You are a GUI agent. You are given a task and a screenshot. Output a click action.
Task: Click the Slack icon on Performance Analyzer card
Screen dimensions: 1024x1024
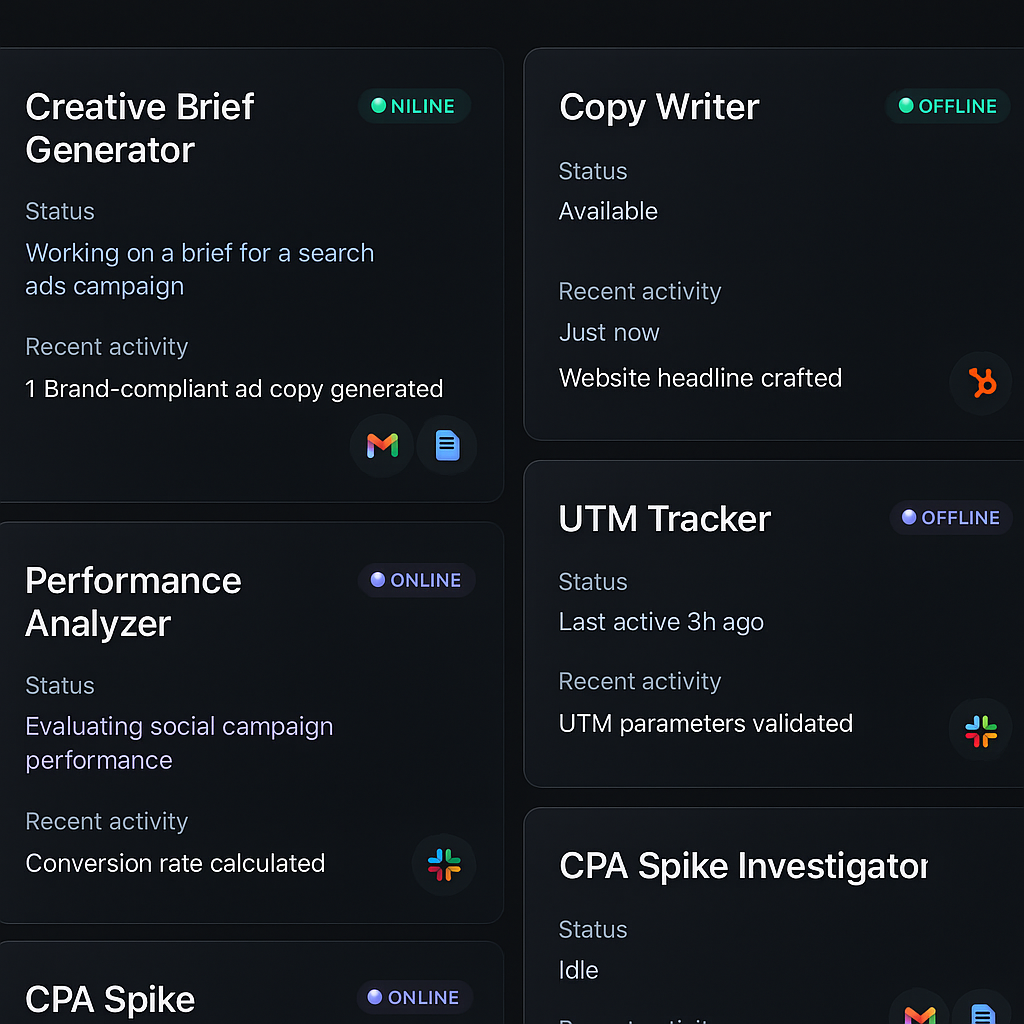coord(444,865)
